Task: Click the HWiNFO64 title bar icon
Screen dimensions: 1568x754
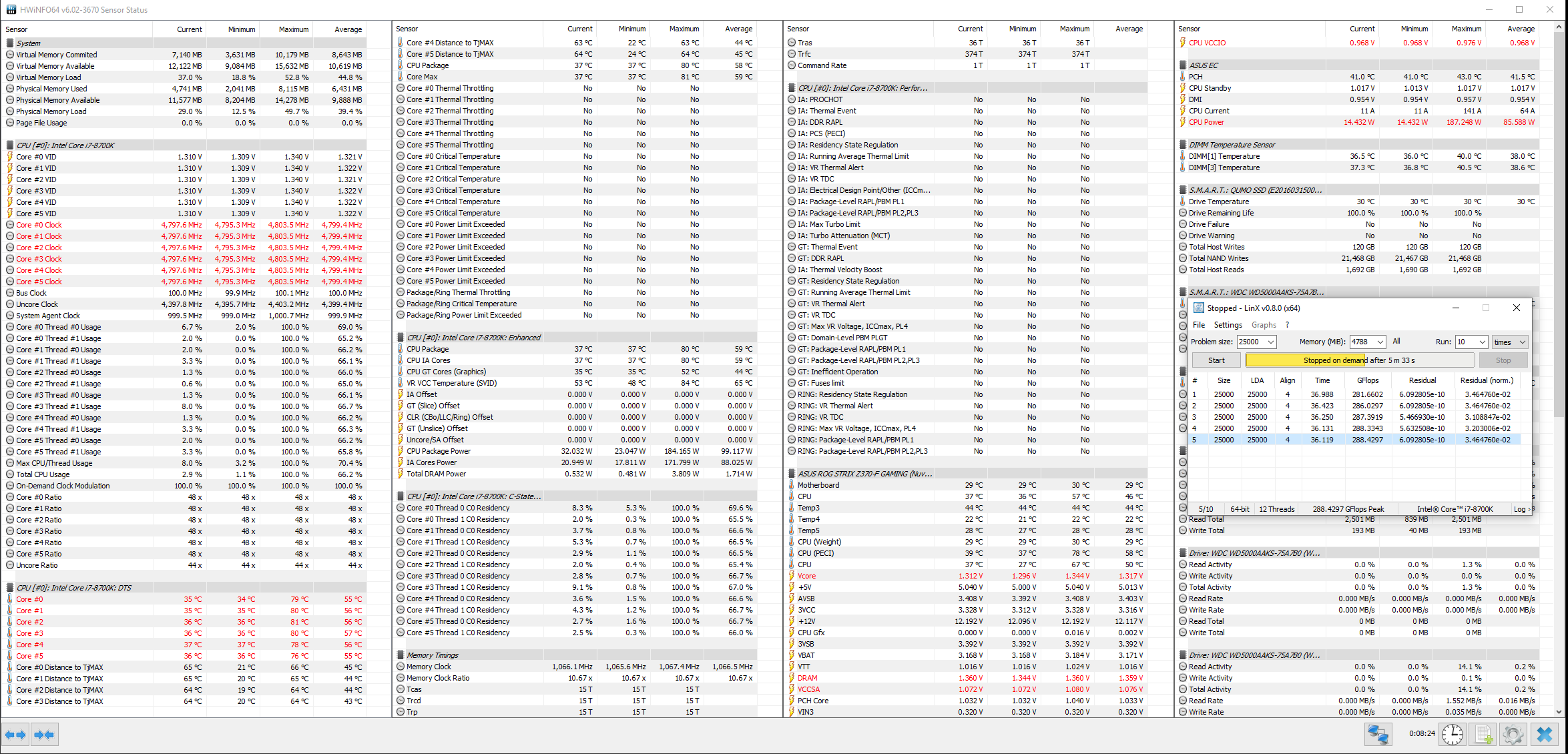Action: point(10,9)
